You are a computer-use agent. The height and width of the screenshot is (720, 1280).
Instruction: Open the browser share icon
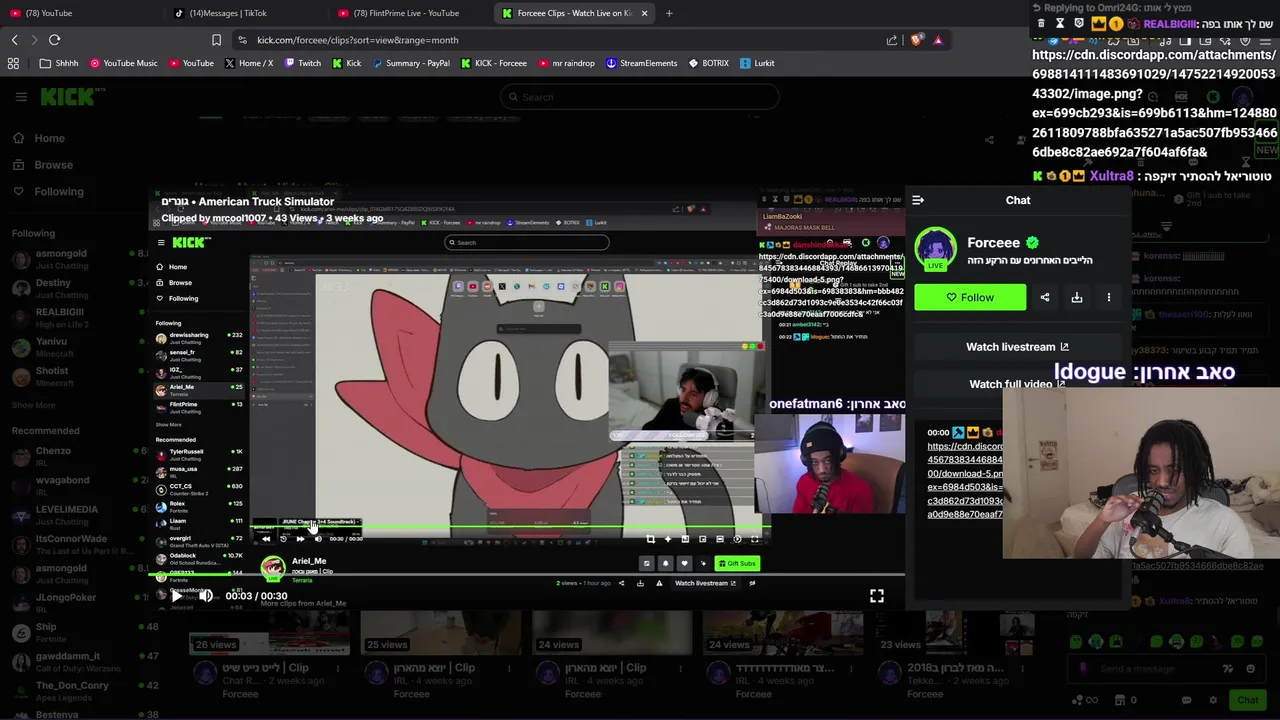891,40
